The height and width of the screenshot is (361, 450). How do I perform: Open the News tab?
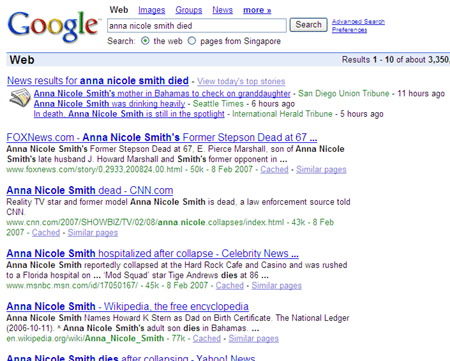[x=223, y=10]
